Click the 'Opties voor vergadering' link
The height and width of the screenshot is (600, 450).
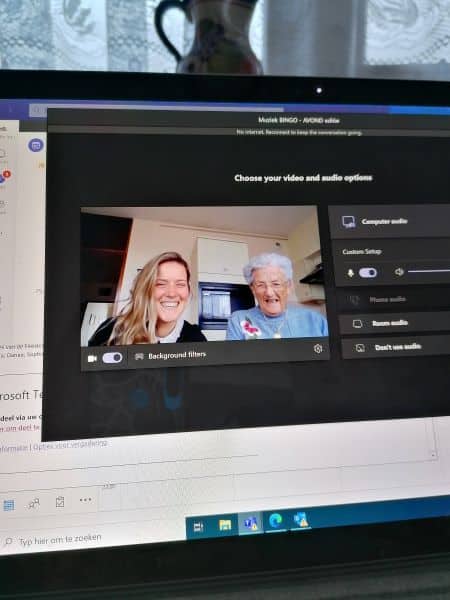pyautogui.click(x=70, y=445)
